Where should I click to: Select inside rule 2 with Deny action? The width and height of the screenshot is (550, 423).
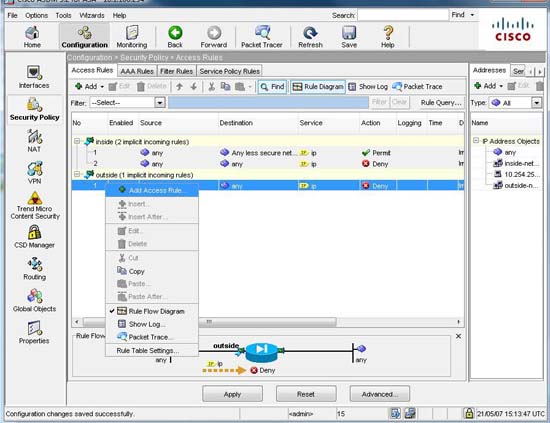(268, 164)
